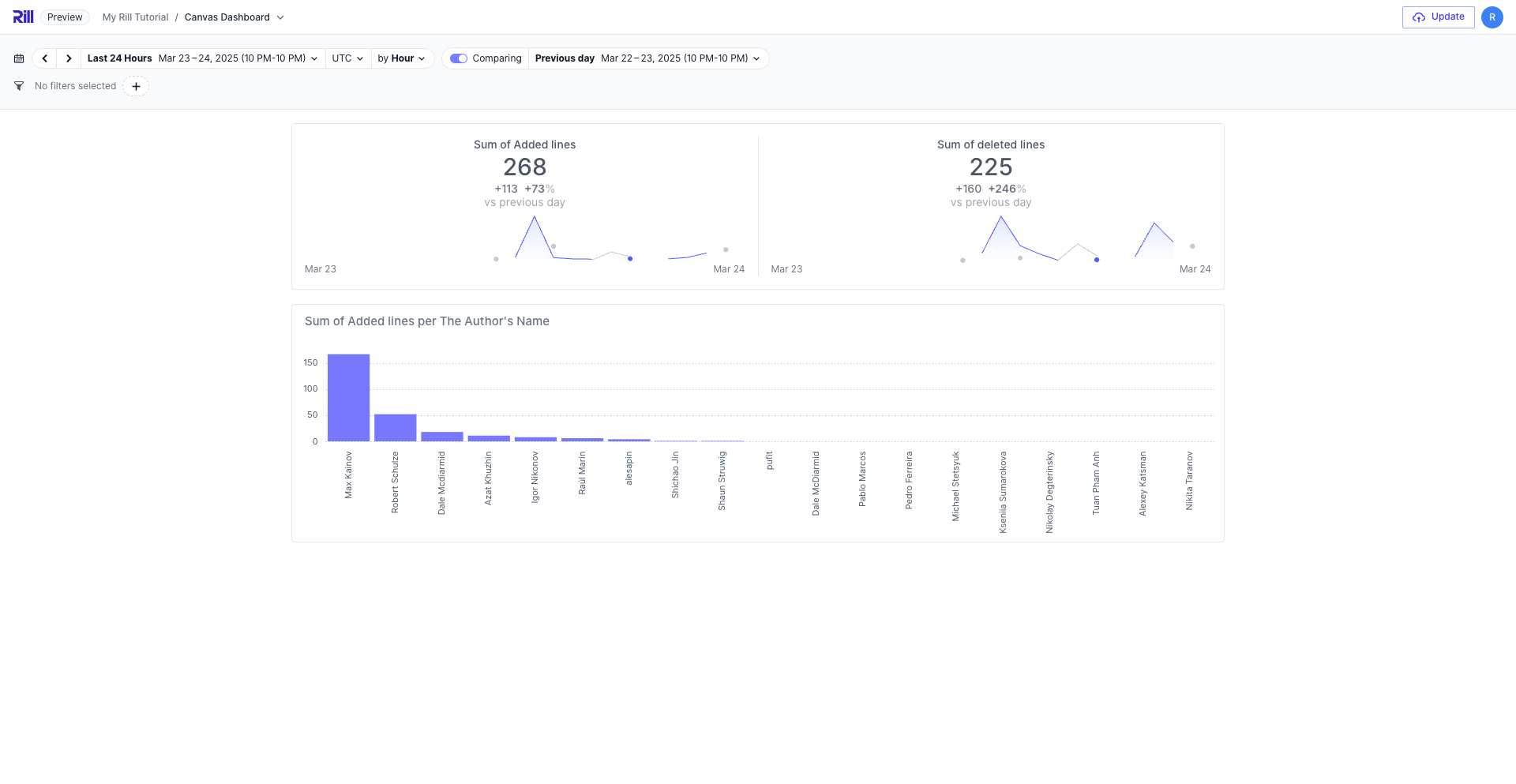
Task: Click the No filters selected text
Action: (x=75, y=86)
